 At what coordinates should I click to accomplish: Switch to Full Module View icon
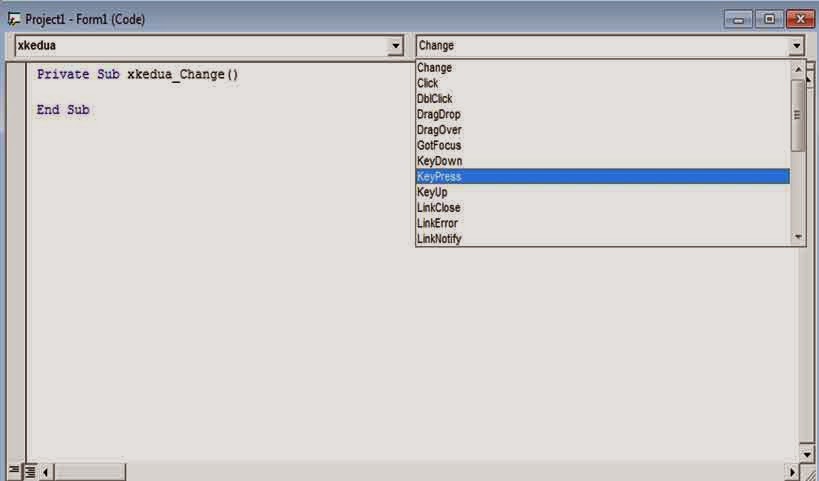[x=30, y=472]
